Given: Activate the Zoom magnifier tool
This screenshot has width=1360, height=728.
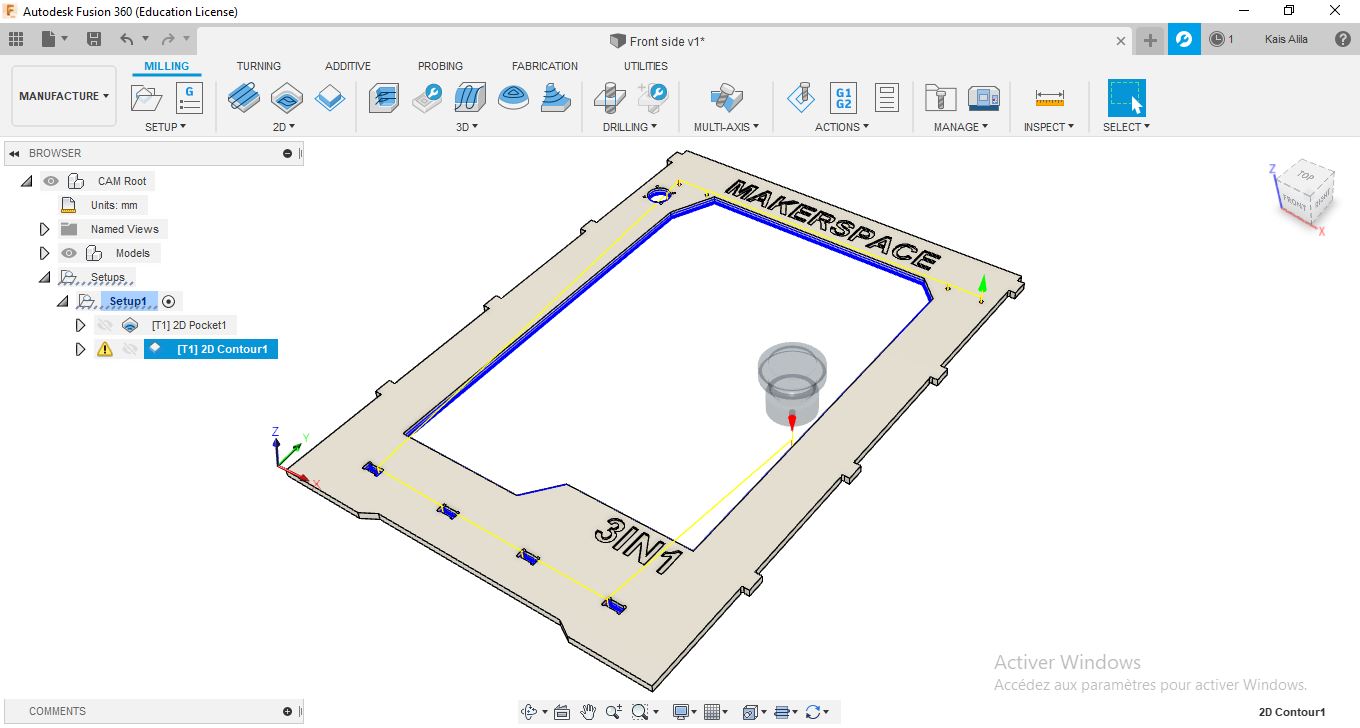Looking at the screenshot, I should (613, 712).
